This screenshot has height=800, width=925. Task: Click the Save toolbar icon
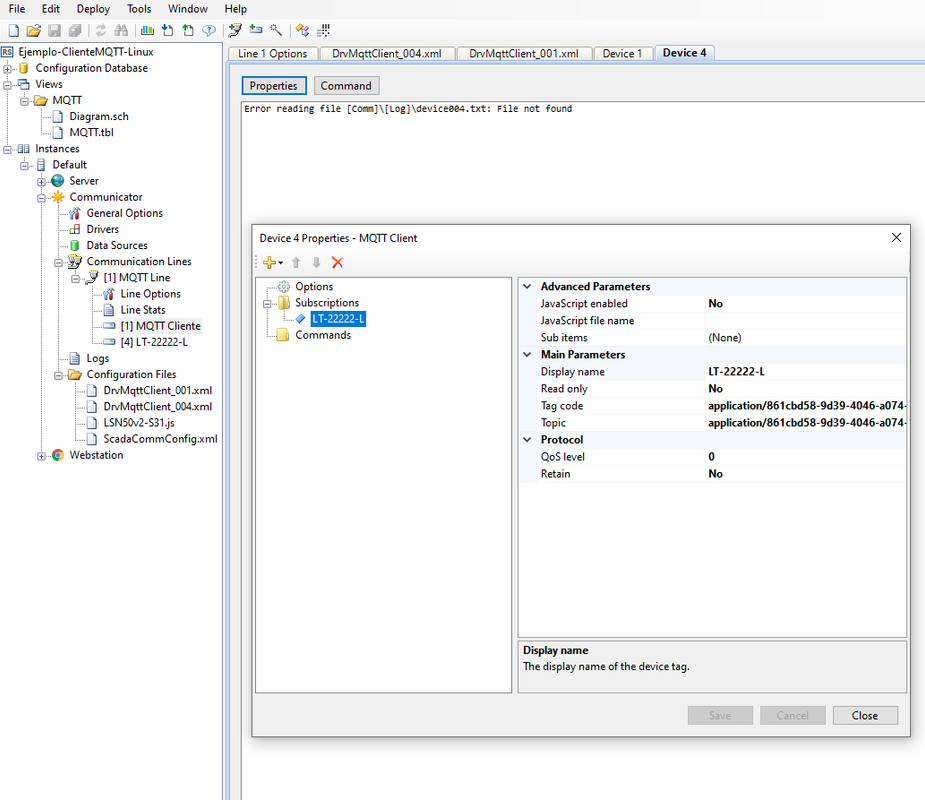pos(54,30)
